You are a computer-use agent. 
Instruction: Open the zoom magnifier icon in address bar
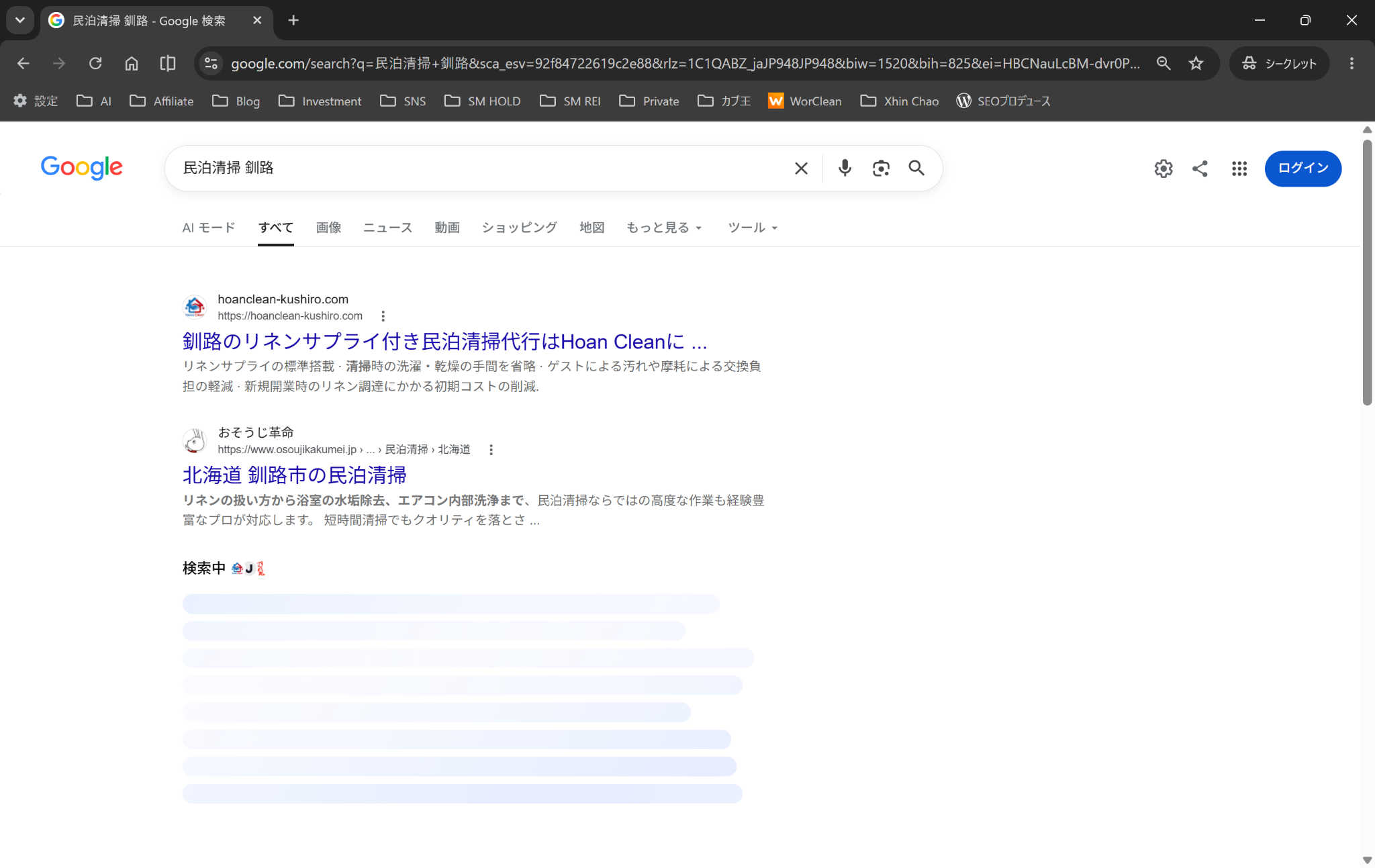[1164, 63]
